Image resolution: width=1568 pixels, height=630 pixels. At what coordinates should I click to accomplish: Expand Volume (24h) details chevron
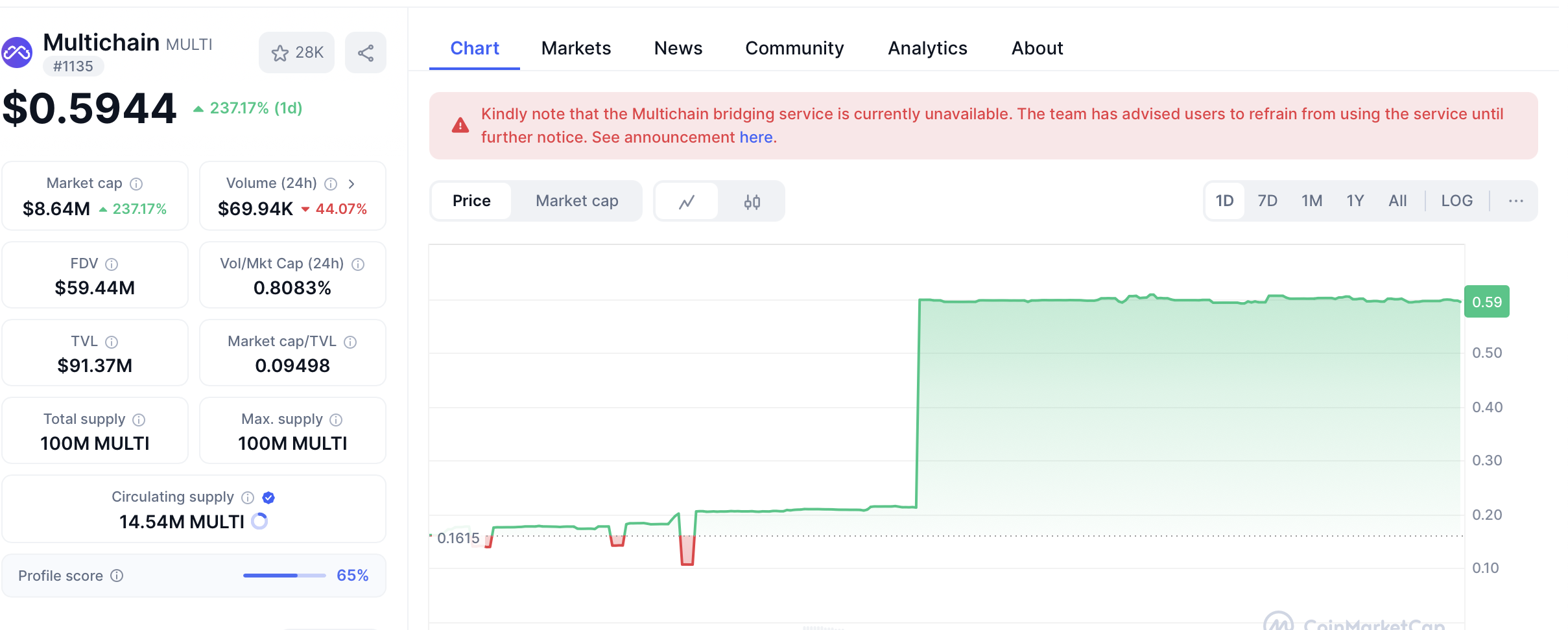coord(351,184)
